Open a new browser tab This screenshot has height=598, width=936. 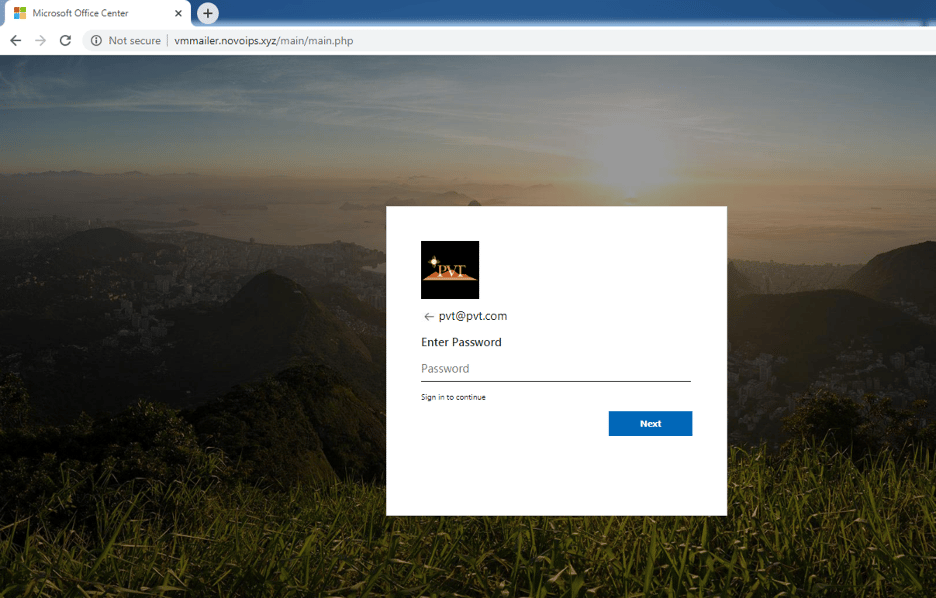point(208,13)
